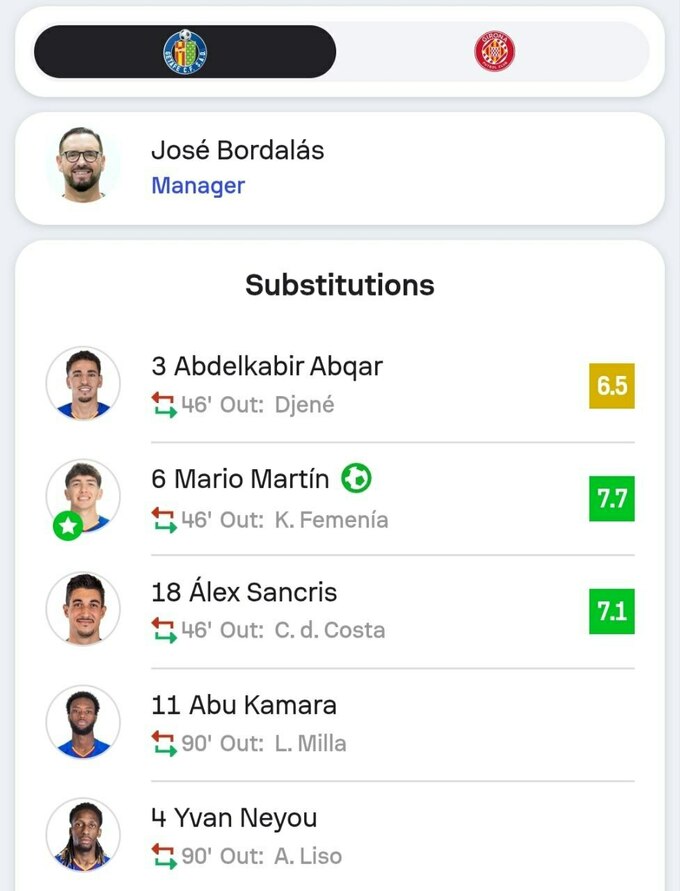680x891 pixels.
Task: Click the goal ball icon beside Mario Martín
Action: [x=356, y=479]
